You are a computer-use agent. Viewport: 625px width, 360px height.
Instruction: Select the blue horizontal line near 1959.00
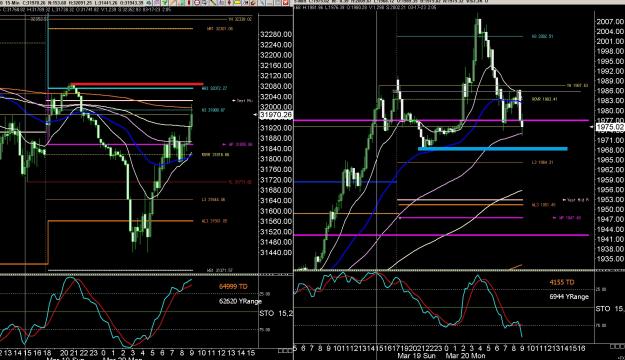coord(345,182)
